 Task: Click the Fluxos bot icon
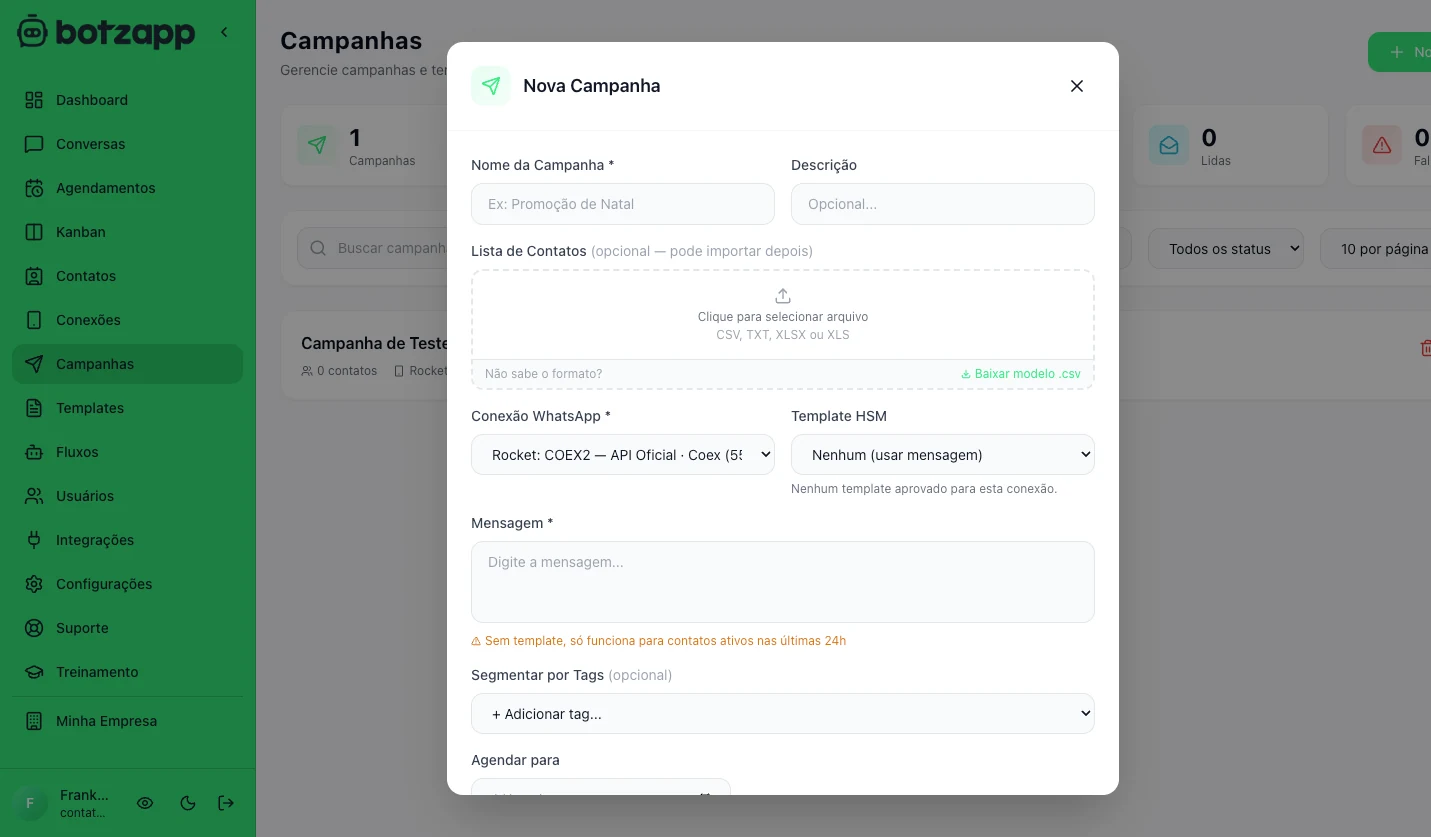click(34, 452)
